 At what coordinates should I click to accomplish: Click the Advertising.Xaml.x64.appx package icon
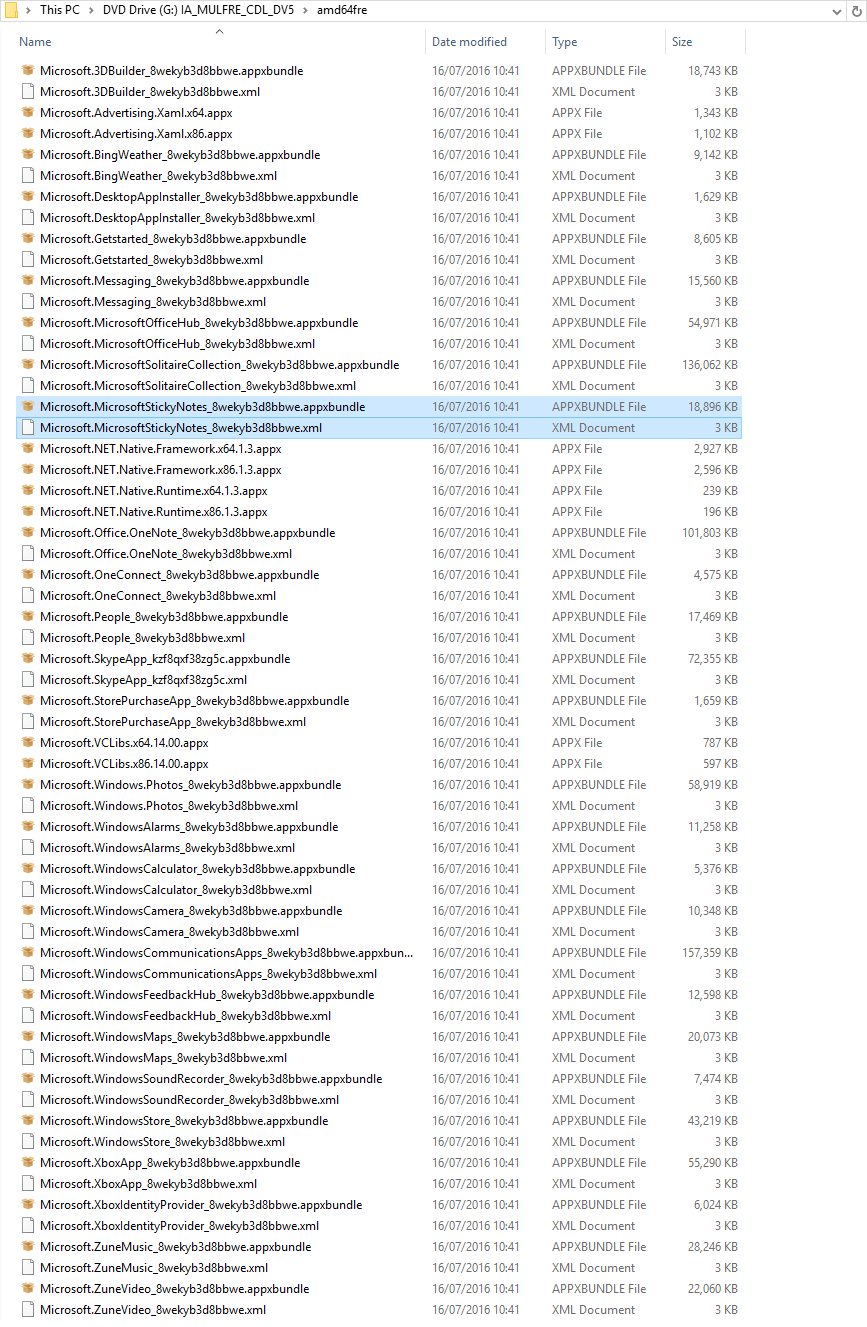click(28, 113)
